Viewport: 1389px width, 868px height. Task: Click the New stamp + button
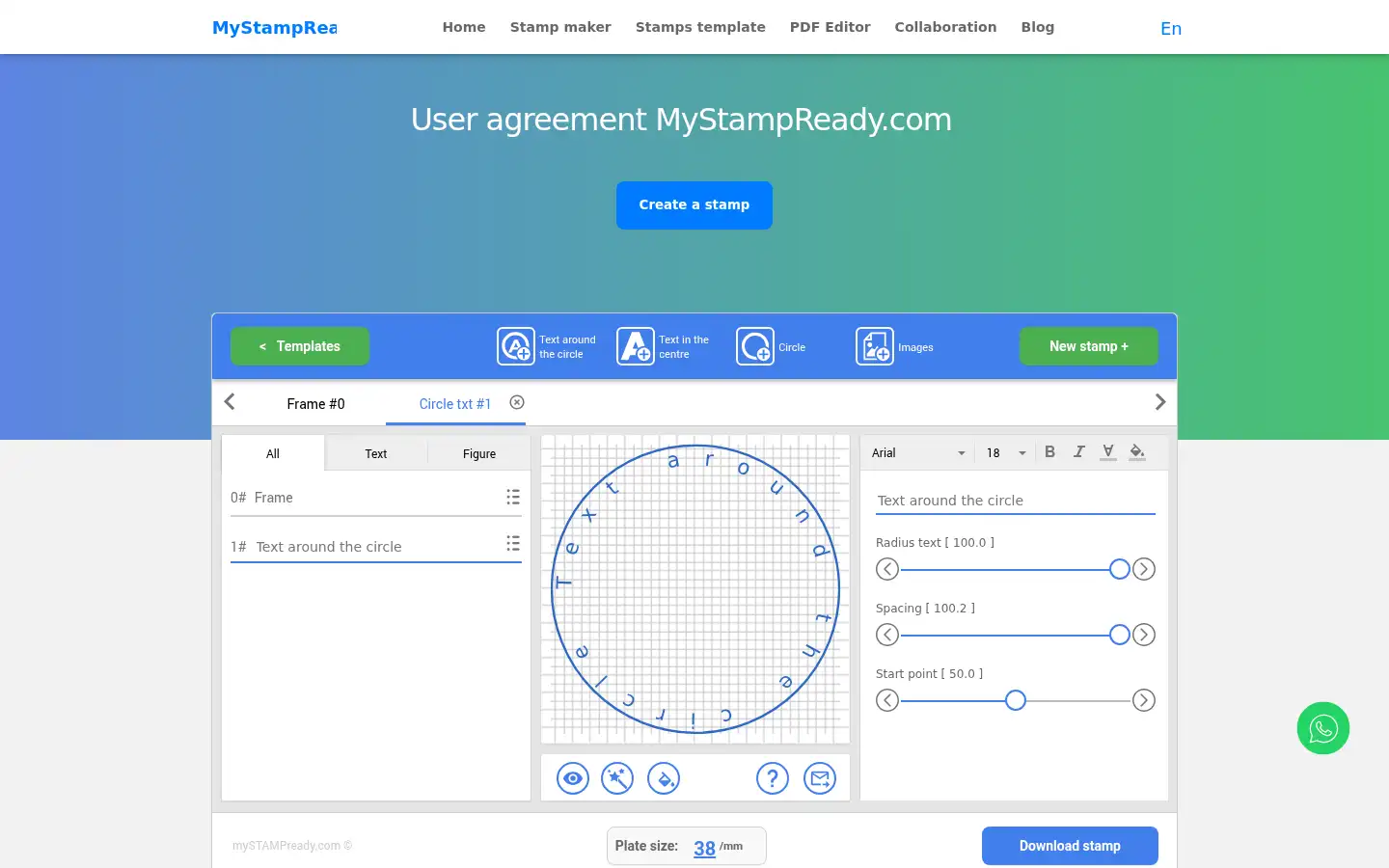[x=1089, y=346]
